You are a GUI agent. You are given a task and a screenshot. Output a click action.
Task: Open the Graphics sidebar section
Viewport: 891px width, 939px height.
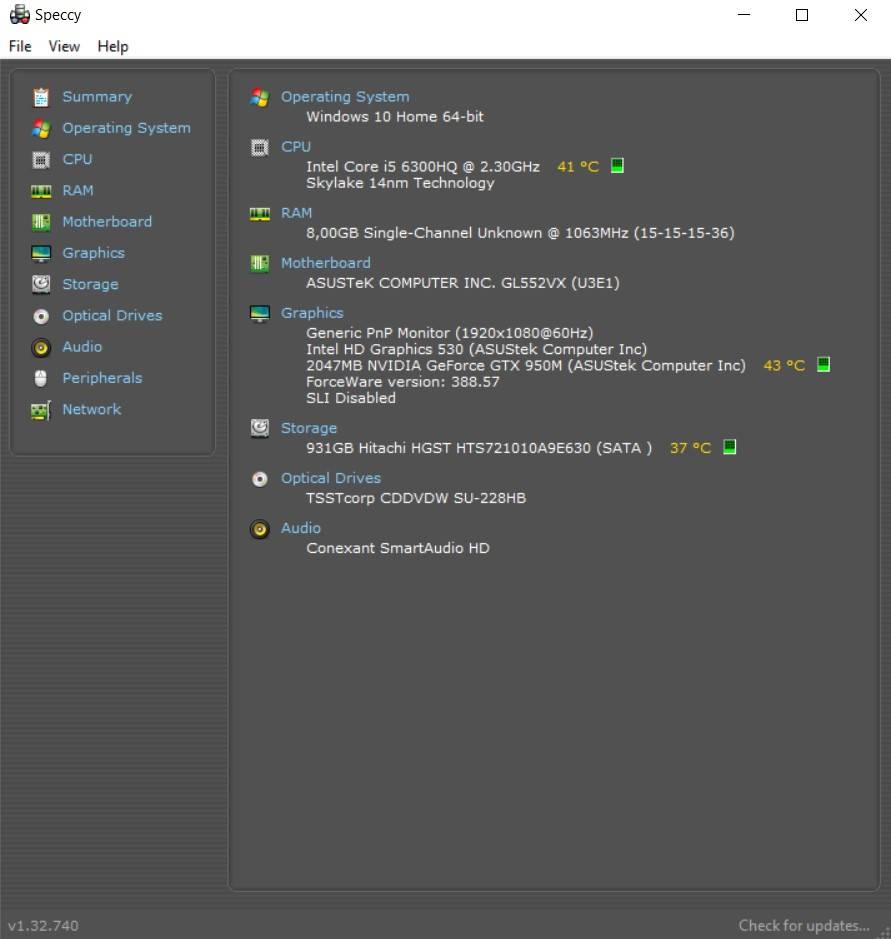[93, 253]
